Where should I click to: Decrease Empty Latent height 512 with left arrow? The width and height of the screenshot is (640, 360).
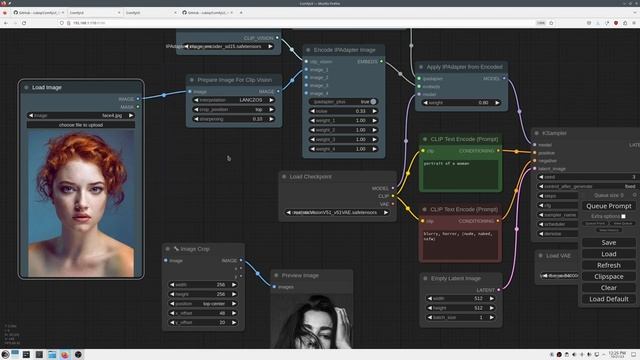[x=429, y=308]
